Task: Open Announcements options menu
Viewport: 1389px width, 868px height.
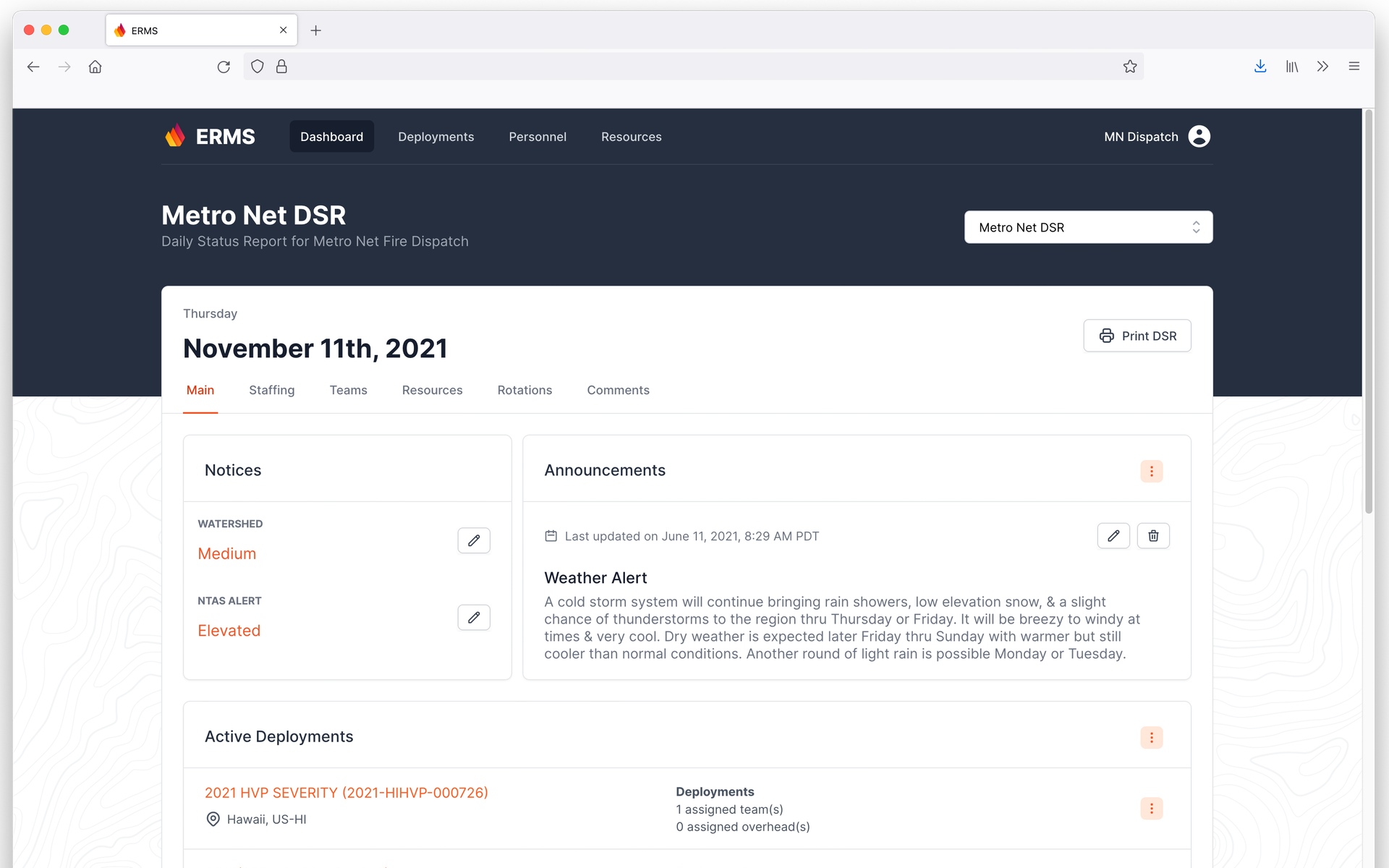Action: pos(1152,471)
